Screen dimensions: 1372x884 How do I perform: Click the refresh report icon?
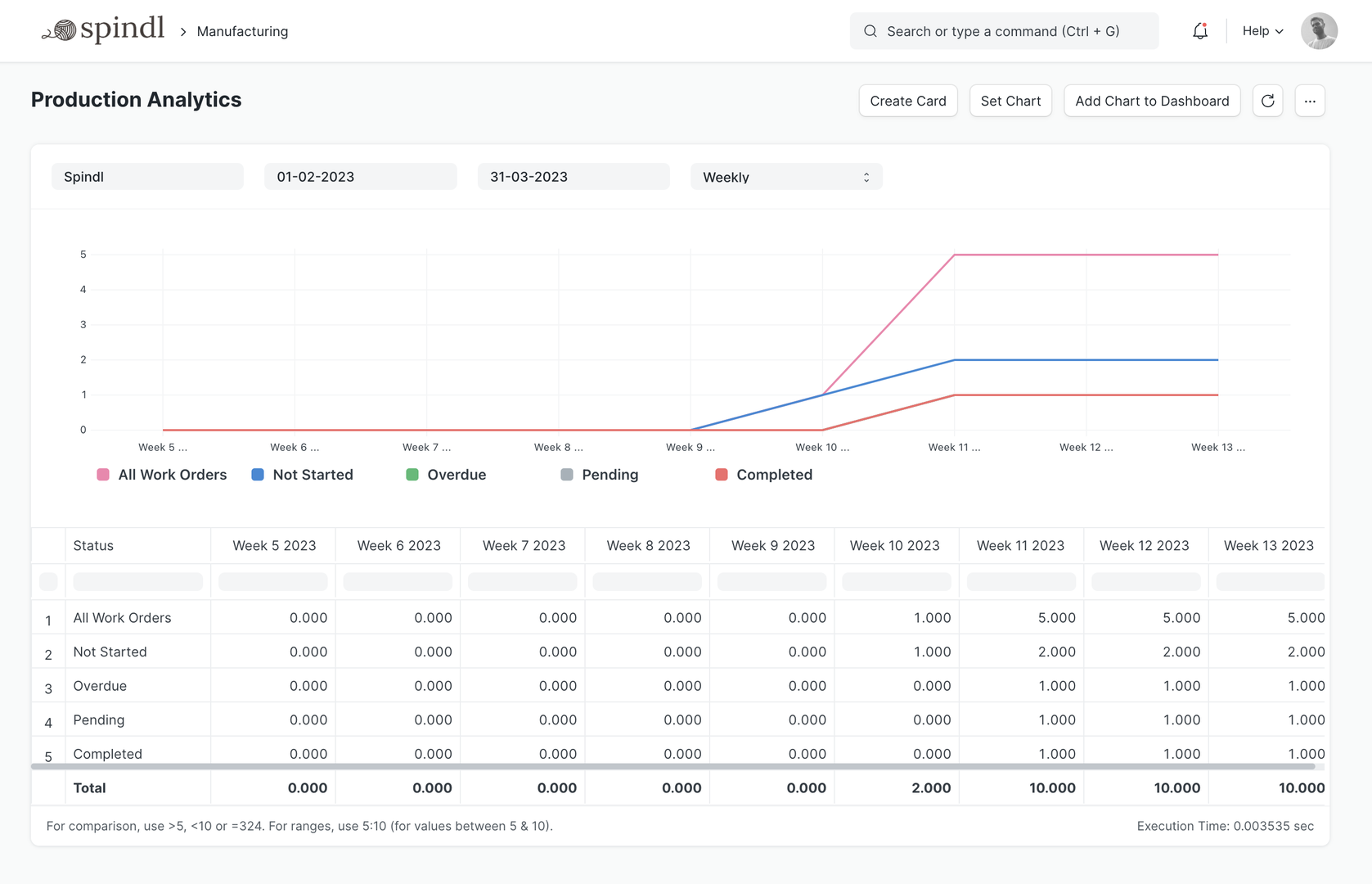[x=1267, y=101]
